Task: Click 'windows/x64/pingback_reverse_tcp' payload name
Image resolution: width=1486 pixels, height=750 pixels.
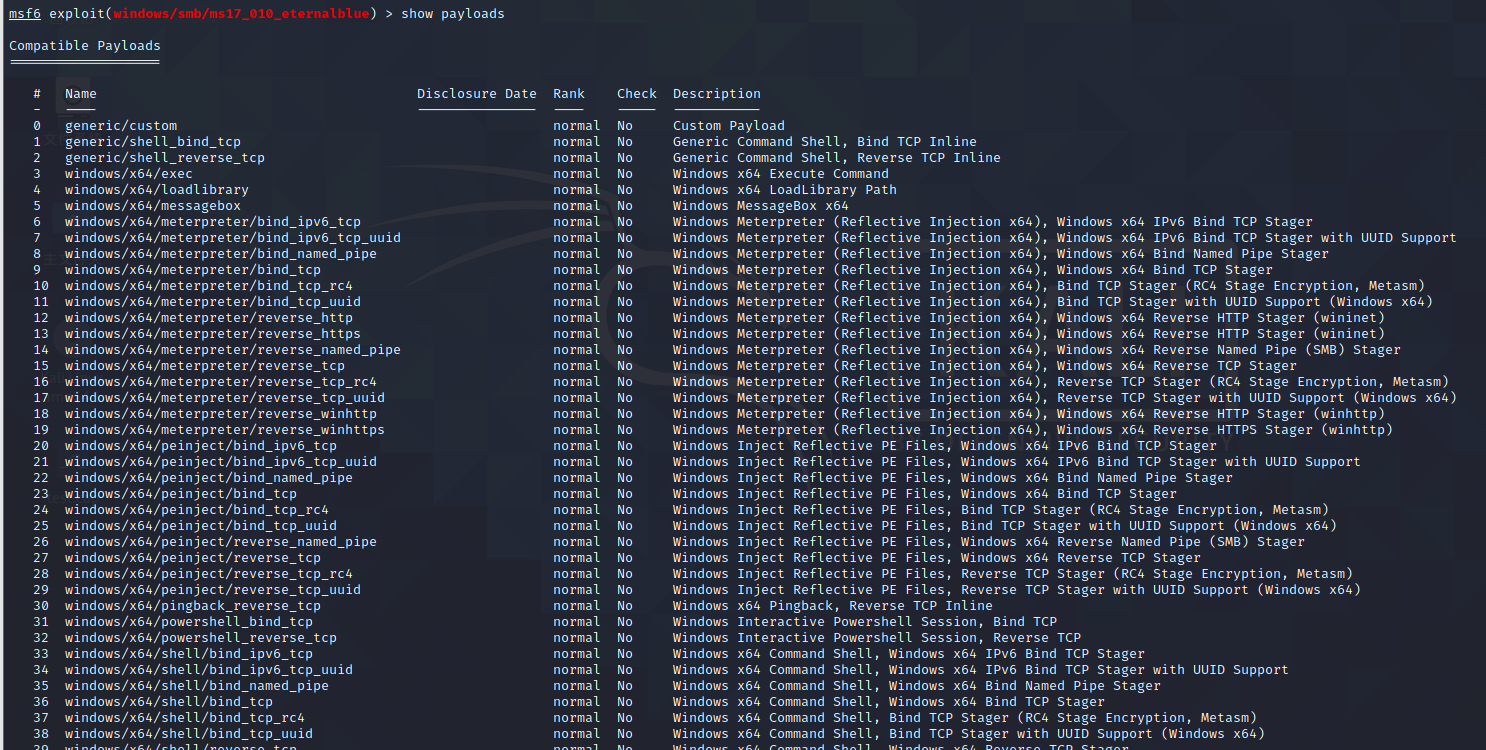Action: pyautogui.click(x=193, y=606)
